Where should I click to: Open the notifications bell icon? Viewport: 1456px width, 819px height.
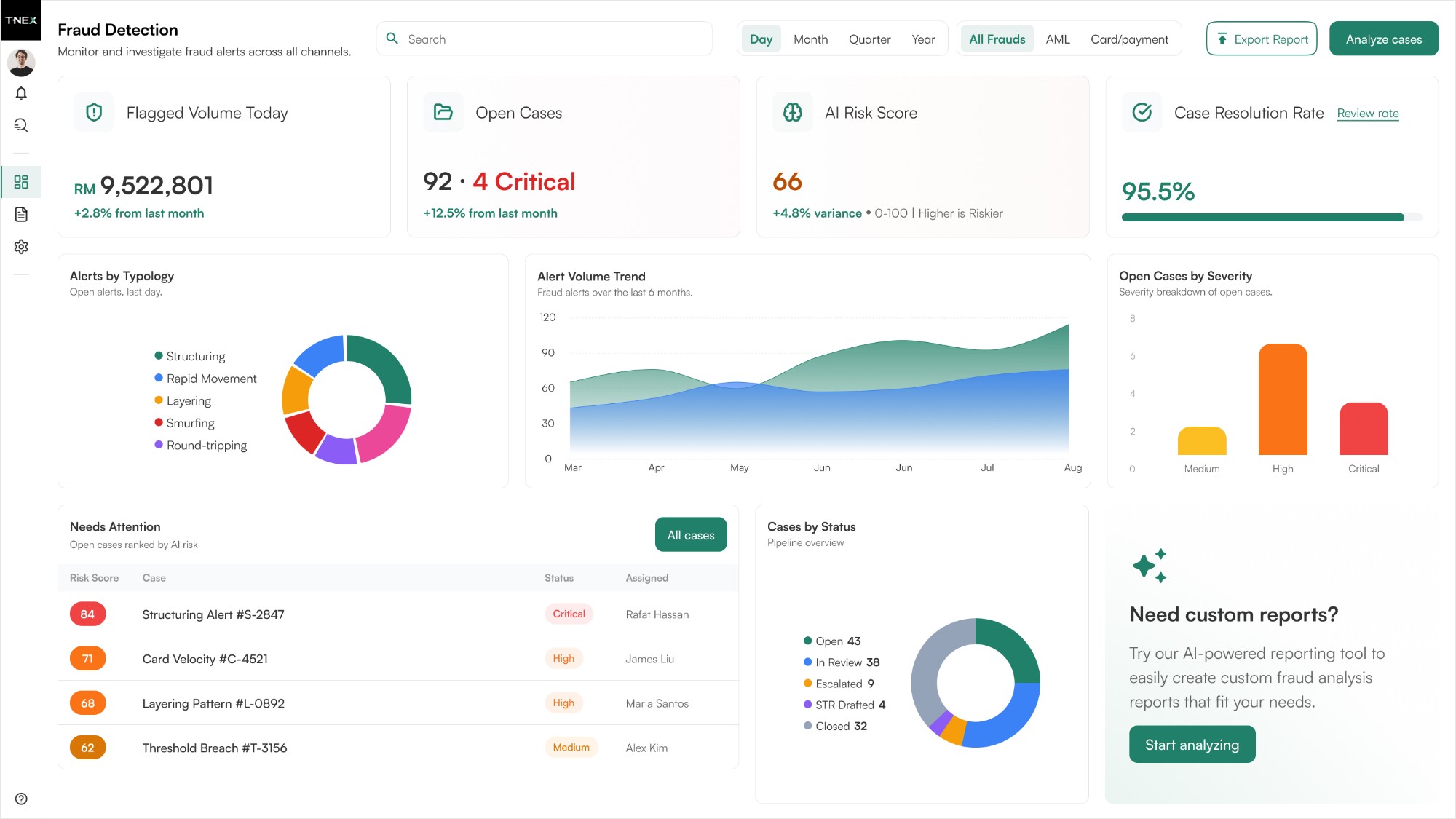click(21, 93)
